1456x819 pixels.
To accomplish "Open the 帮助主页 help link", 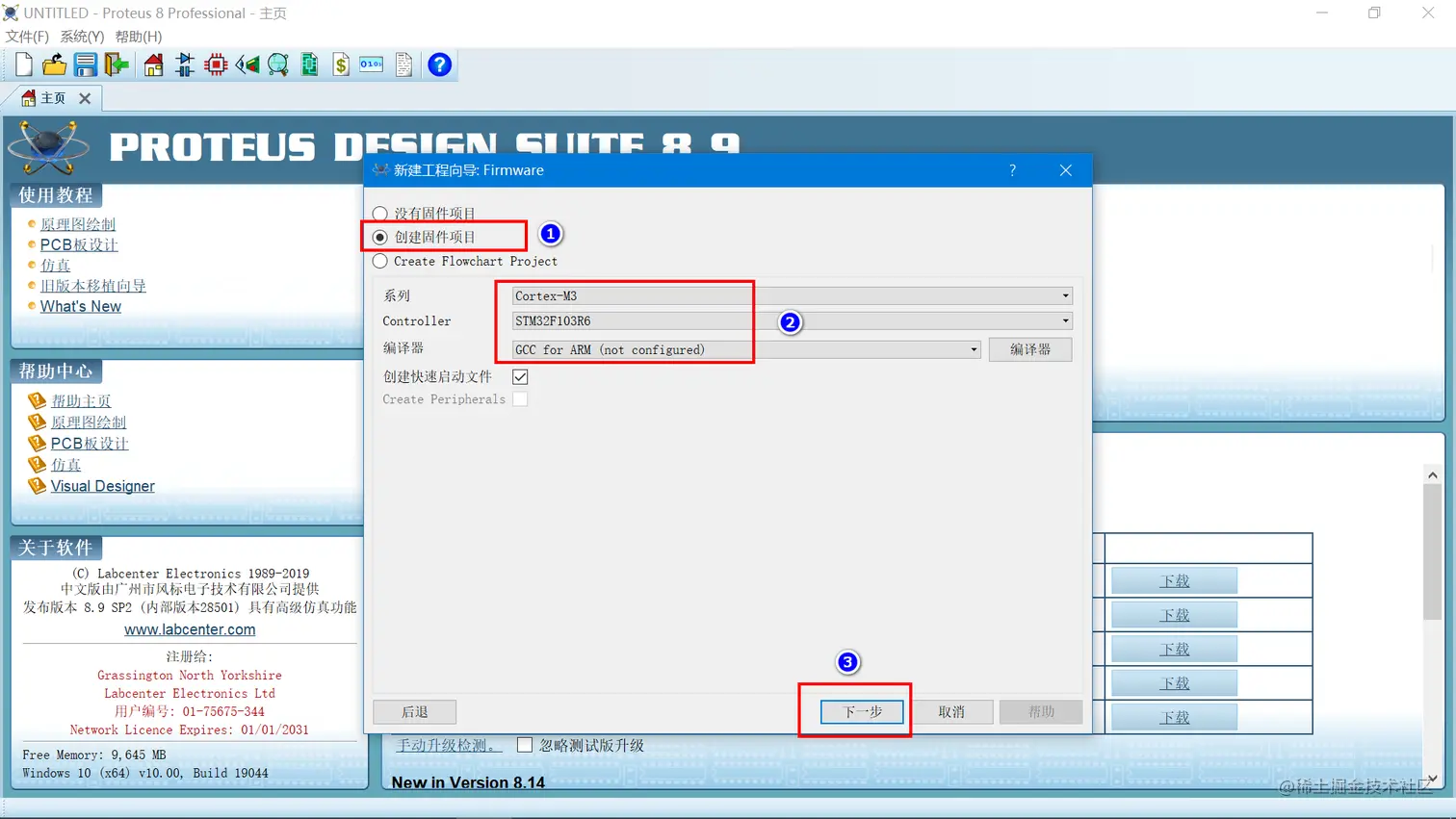I will click(81, 400).
